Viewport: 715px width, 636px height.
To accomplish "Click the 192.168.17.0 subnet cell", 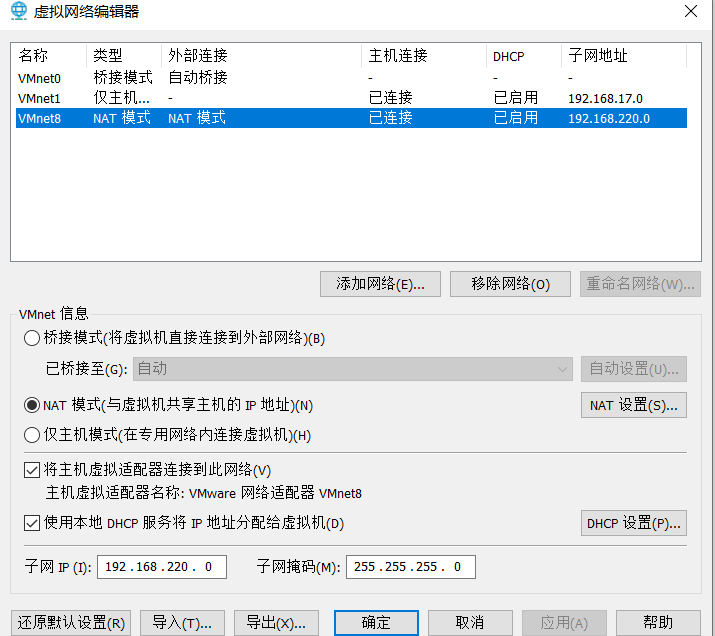I will 605,98.
